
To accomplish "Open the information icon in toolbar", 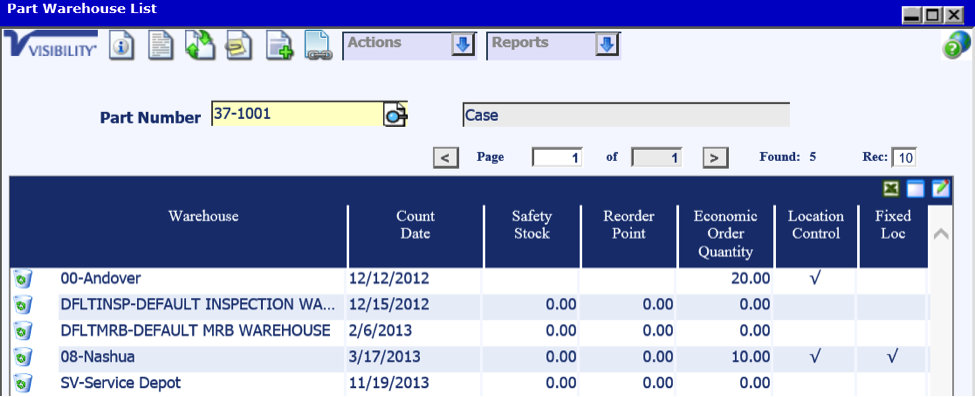I will click(x=121, y=45).
